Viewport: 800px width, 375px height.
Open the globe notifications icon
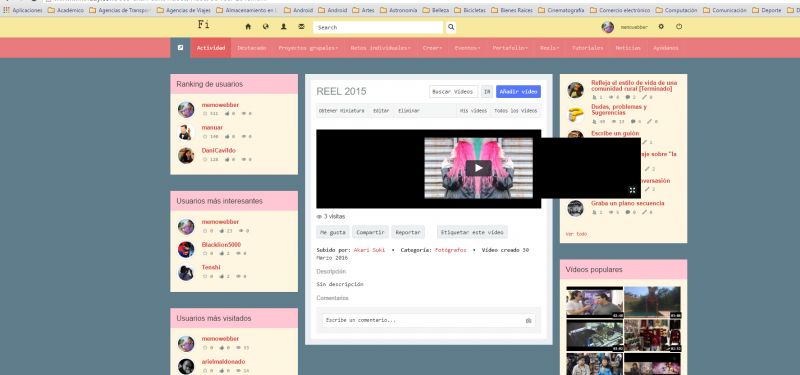click(x=266, y=27)
